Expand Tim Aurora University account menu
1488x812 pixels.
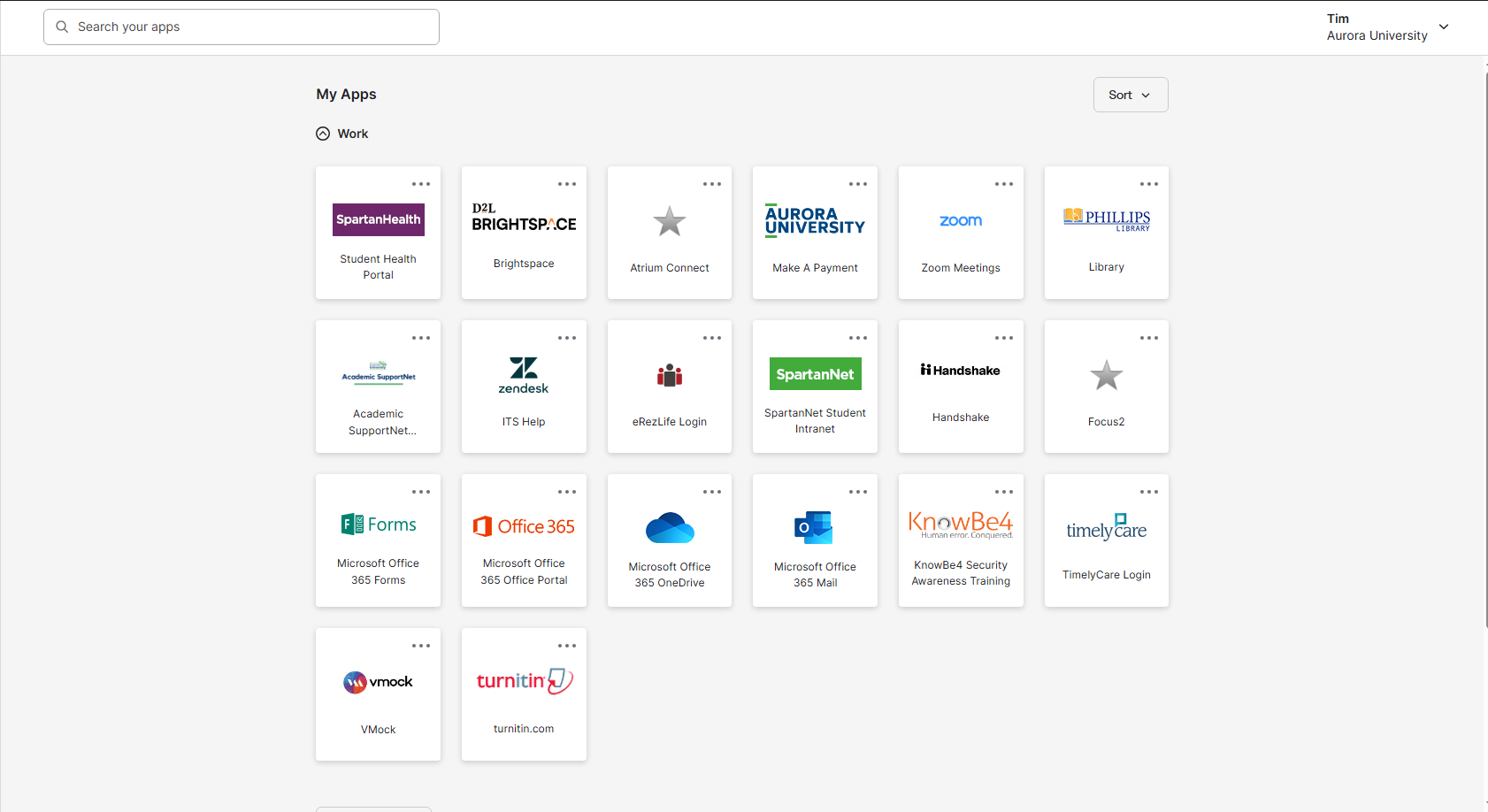click(1387, 27)
